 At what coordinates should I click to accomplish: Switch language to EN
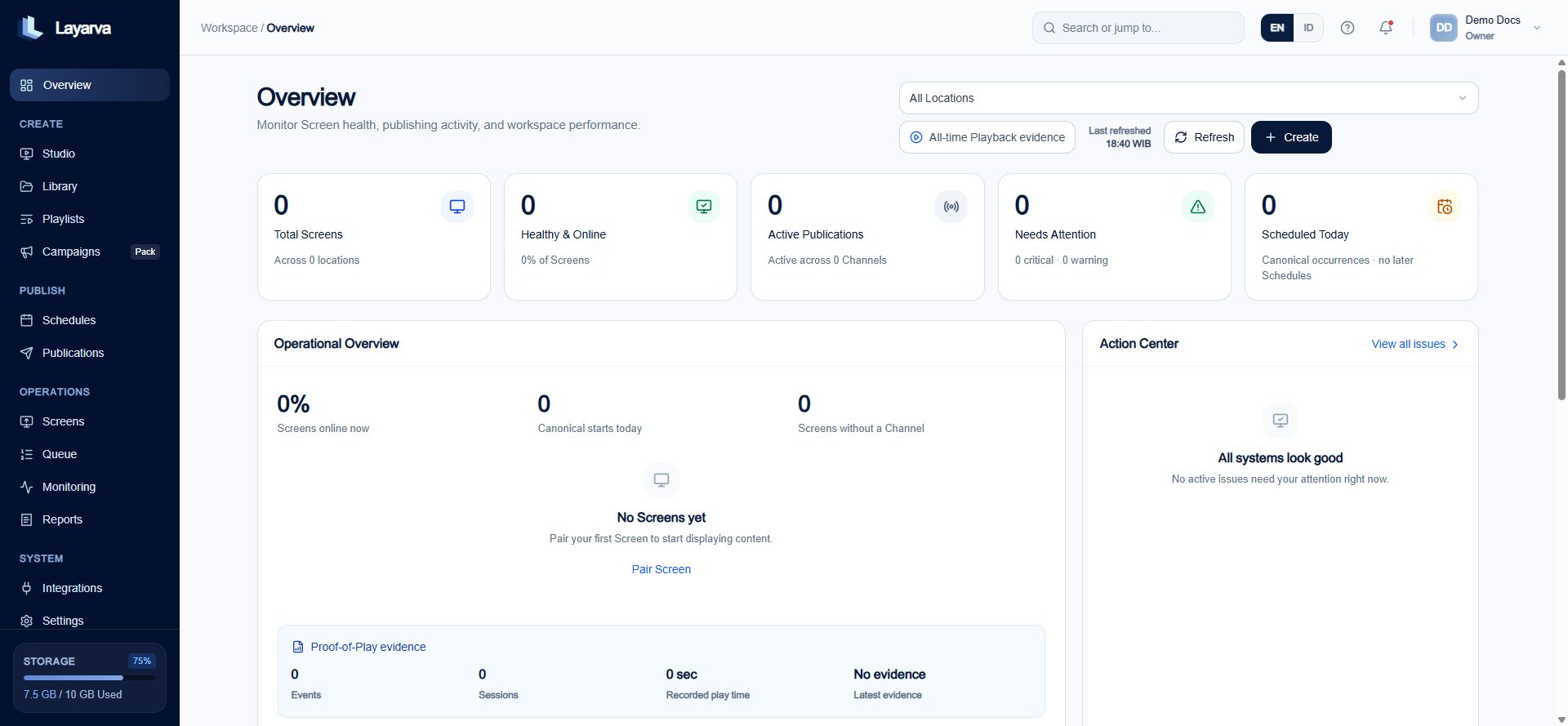[1277, 28]
